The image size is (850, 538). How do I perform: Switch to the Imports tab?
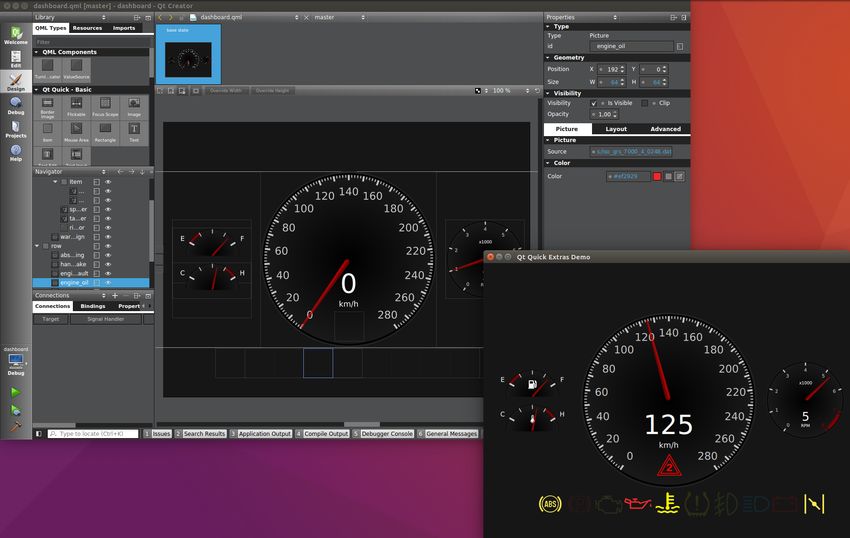pyautogui.click(x=124, y=28)
